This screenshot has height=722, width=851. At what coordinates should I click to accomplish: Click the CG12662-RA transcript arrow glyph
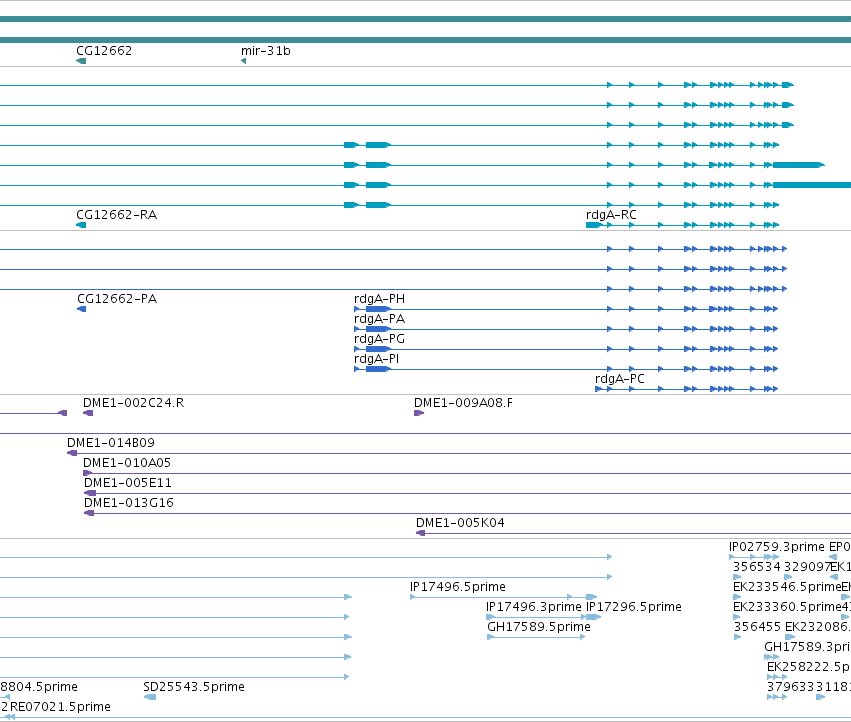pos(81,225)
